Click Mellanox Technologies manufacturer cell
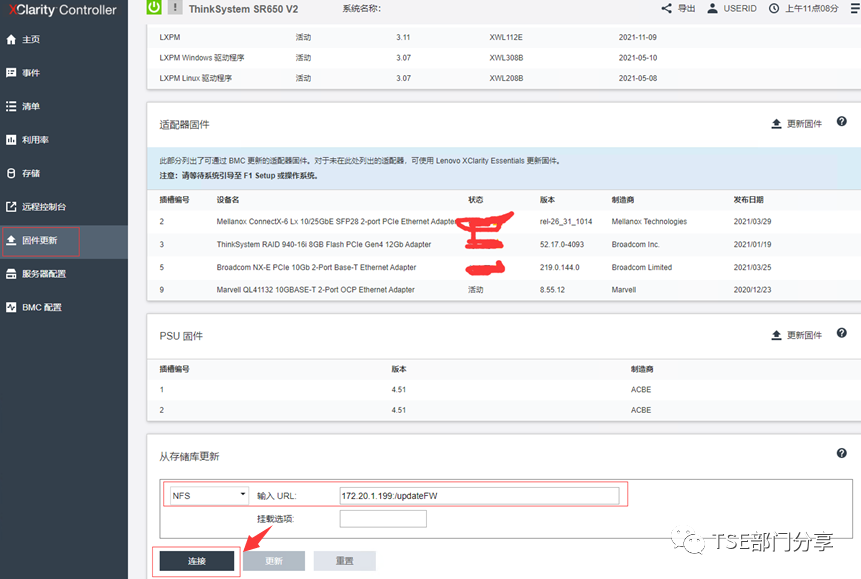Viewport: 861px width, 579px height. coord(649,221)
